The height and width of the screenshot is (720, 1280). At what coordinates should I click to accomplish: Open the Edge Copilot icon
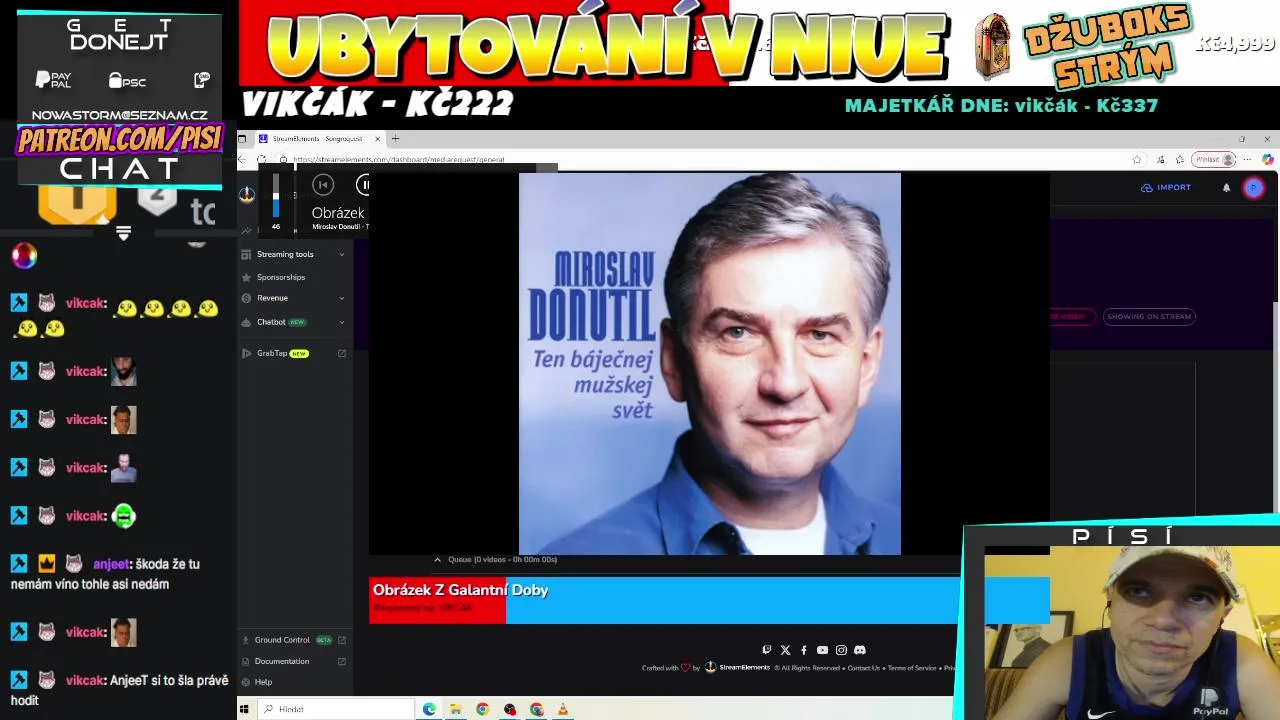pos(1268,159)
